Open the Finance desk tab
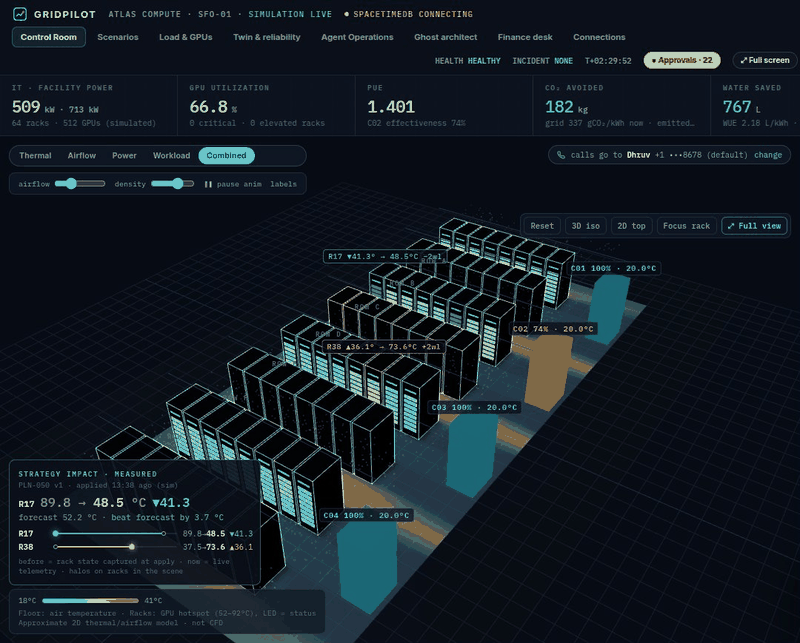The width and height of the screenshot is (800, 643). [x=525, y=37]
